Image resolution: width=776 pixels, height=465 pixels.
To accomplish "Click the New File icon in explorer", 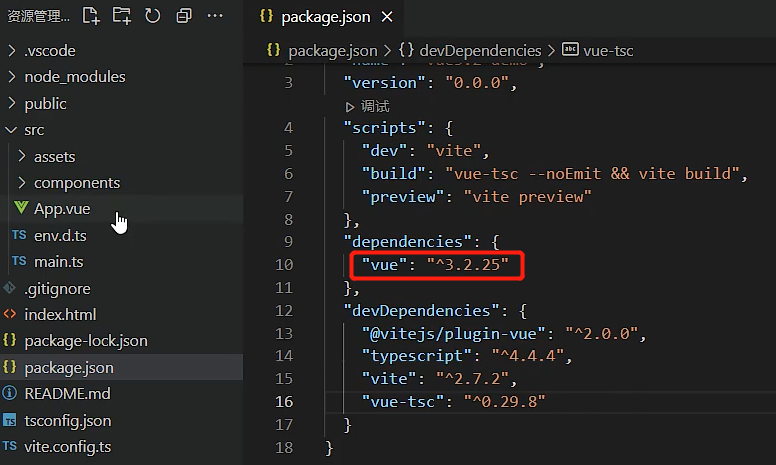I will pos(91,16).
